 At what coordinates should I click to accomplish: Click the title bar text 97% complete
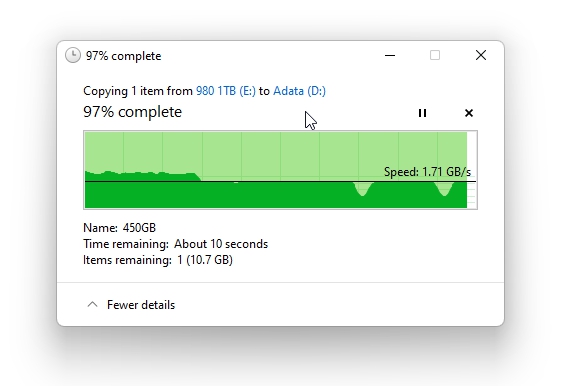click(x=124, y=56)
